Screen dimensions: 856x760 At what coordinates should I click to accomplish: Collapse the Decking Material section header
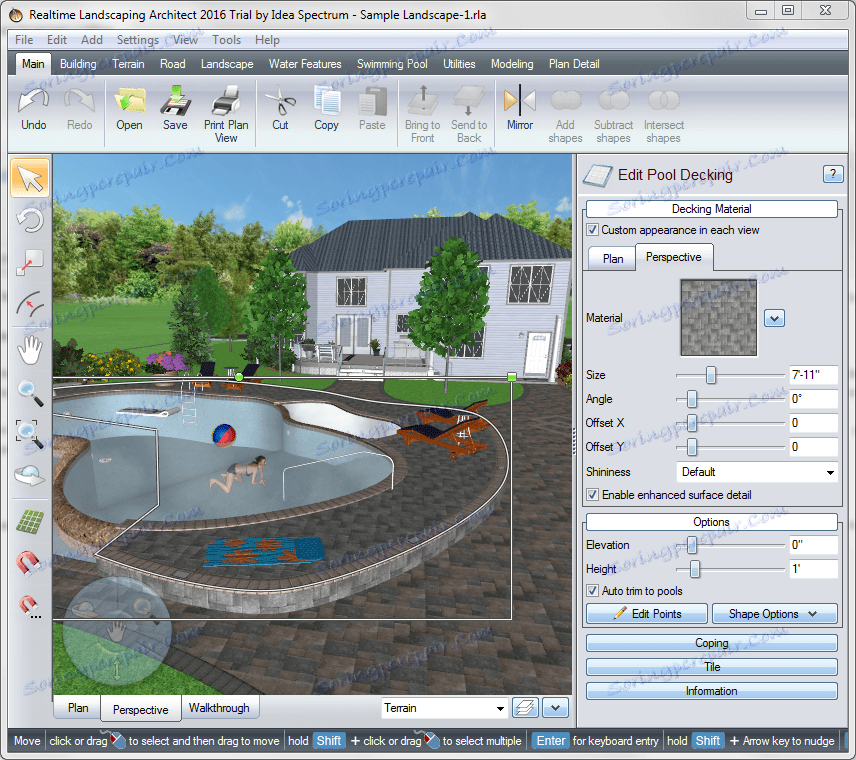[711, 209]
